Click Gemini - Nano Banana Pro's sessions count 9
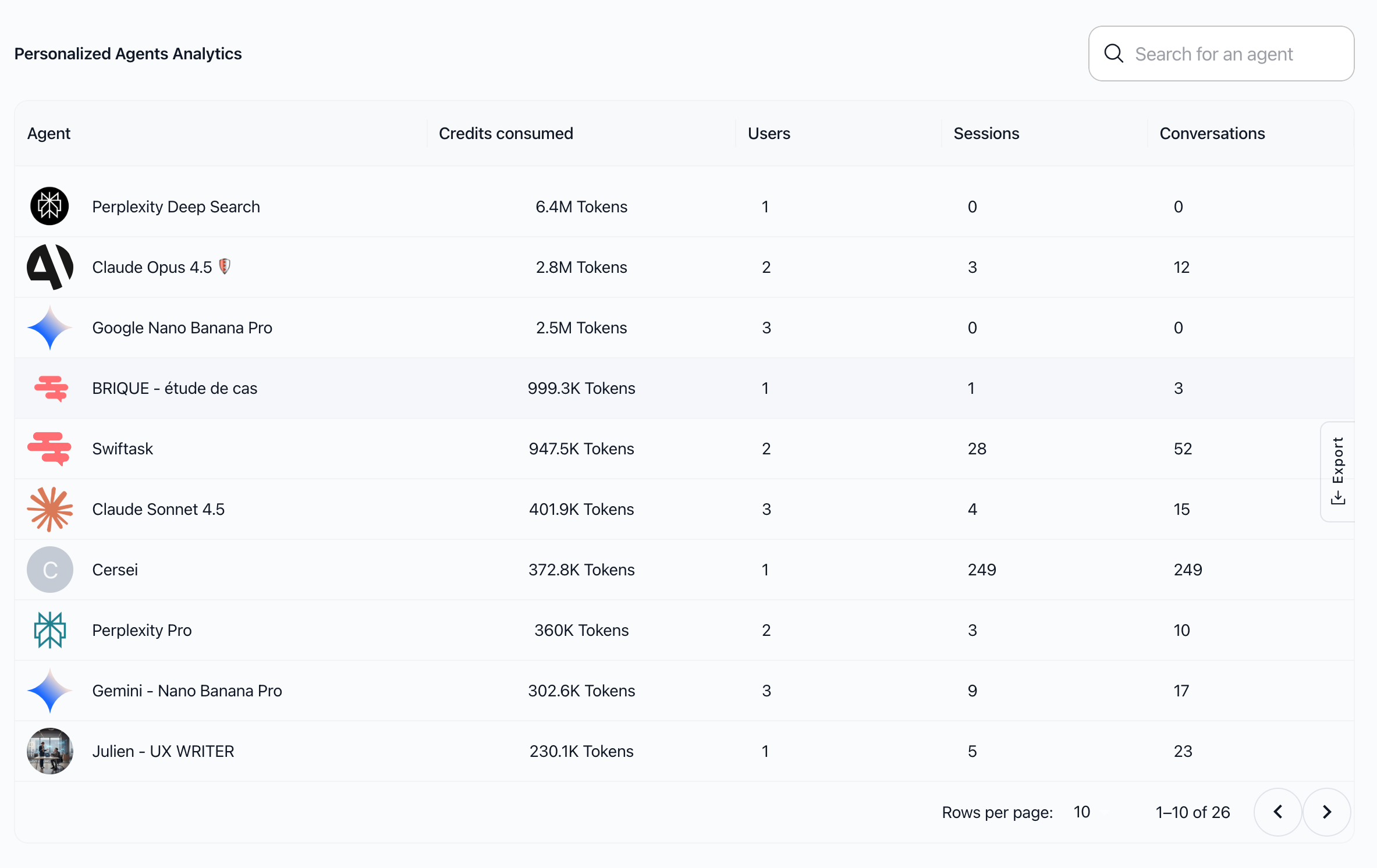Screen dimensions: 1377x868 [x=973, y=691]
